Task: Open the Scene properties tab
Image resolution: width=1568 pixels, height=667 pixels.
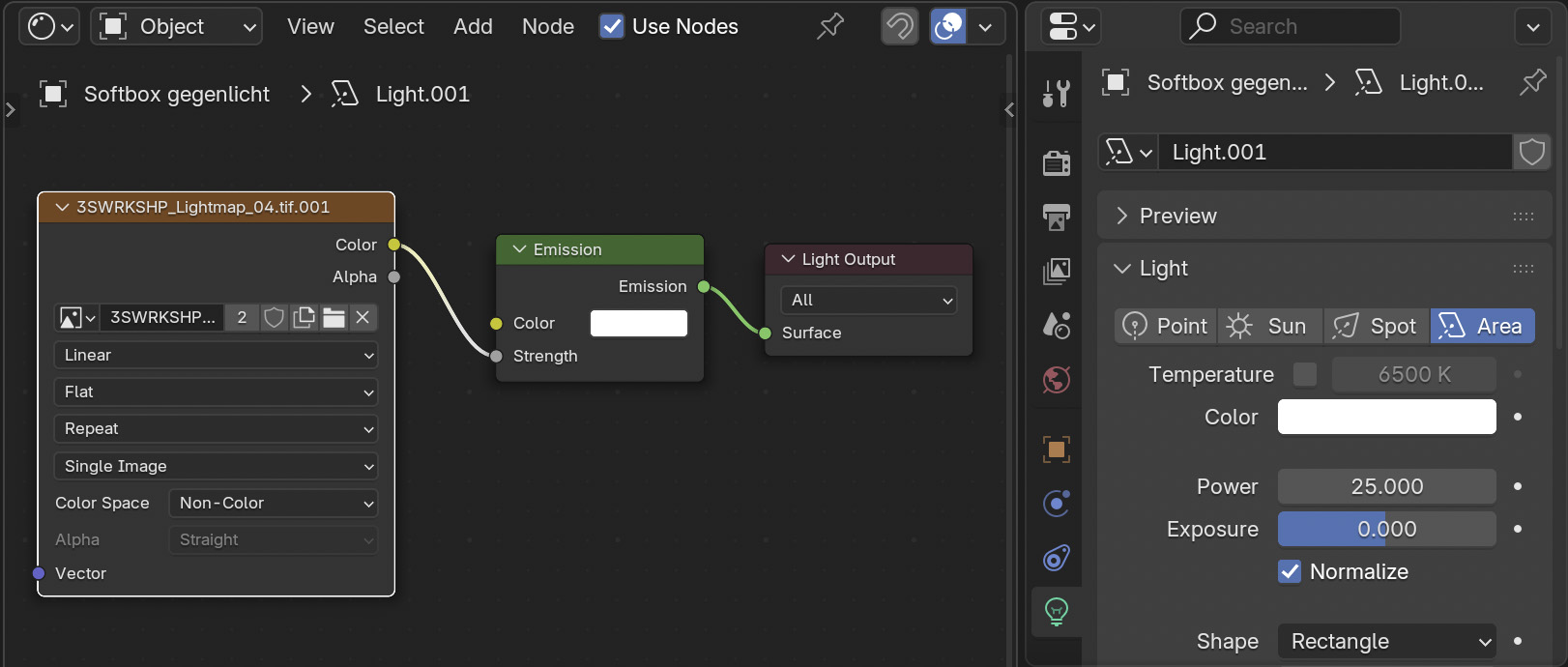Action: pyautogui.click(x=1057, y=325)
